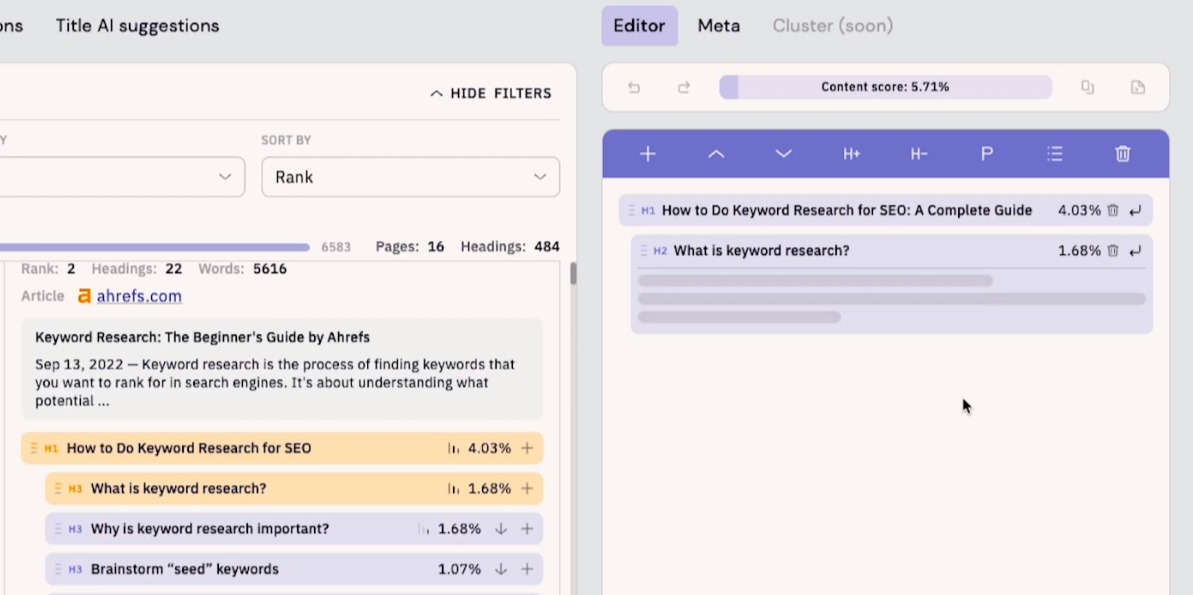The width and height of the screenshot is (1193, 595).
Task: Convert block to paragraph with P icon
Action: pos(987,154)
